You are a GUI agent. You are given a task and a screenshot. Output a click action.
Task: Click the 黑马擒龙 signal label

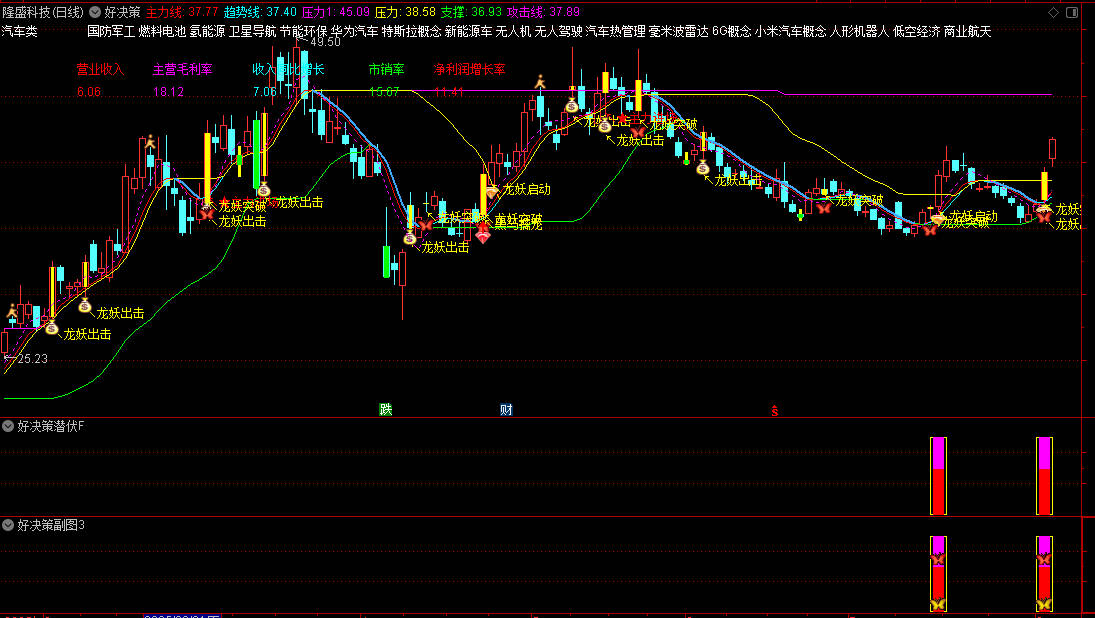point(518,225)
